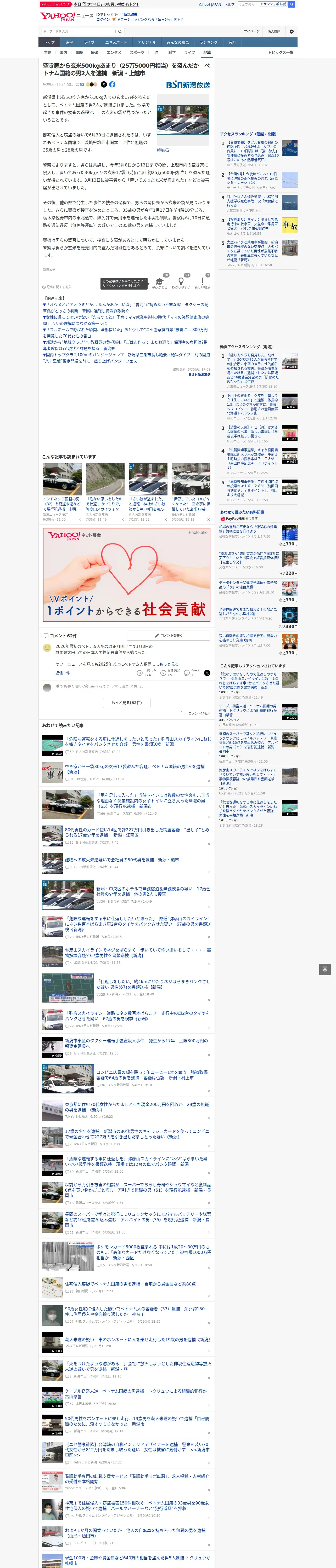Click the マイページ link

click(251, 32)
